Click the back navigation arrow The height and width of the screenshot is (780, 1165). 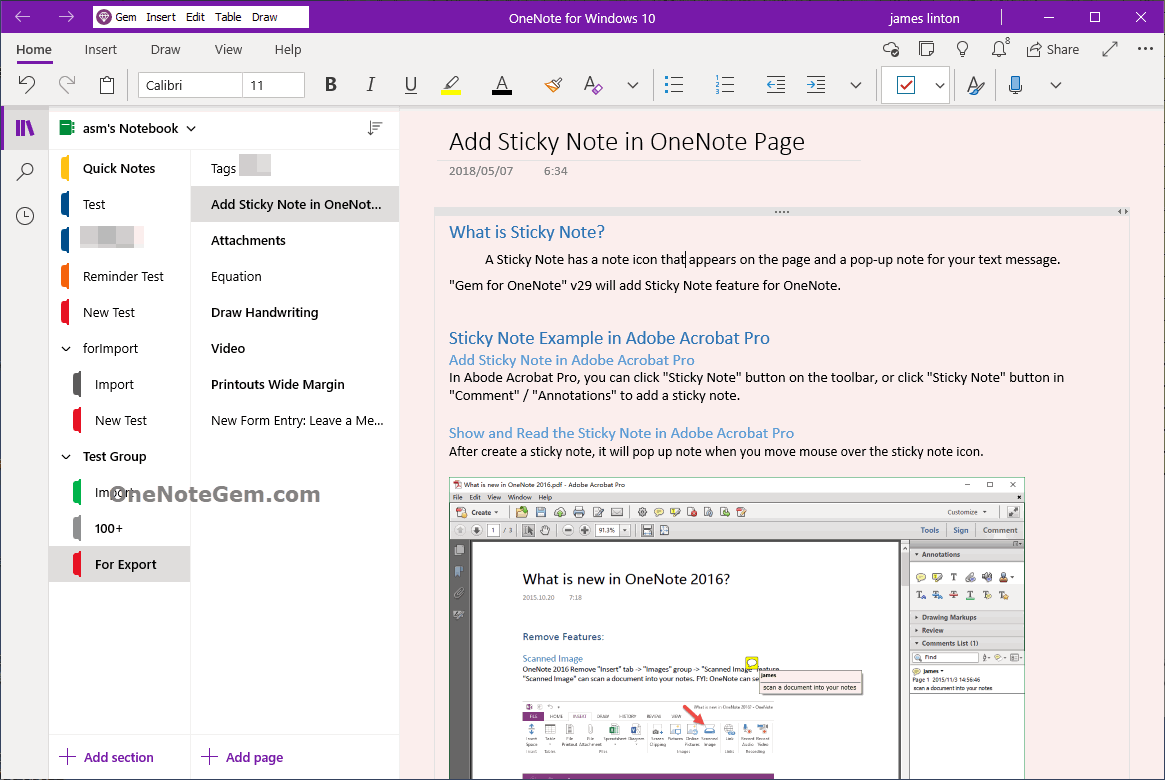click(x=23, y=16)
